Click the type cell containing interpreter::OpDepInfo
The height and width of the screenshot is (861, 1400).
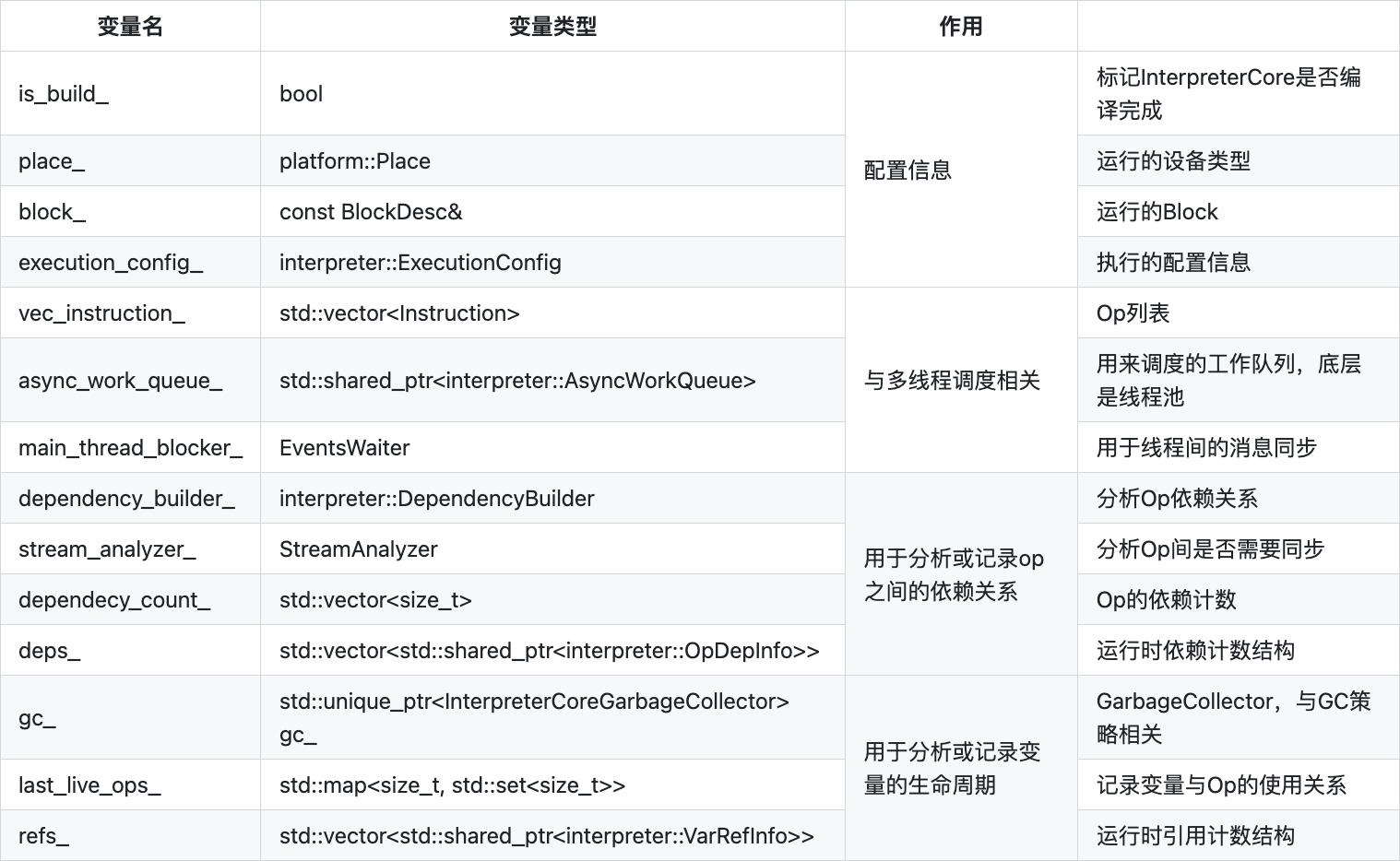click(x=552, y=650)
